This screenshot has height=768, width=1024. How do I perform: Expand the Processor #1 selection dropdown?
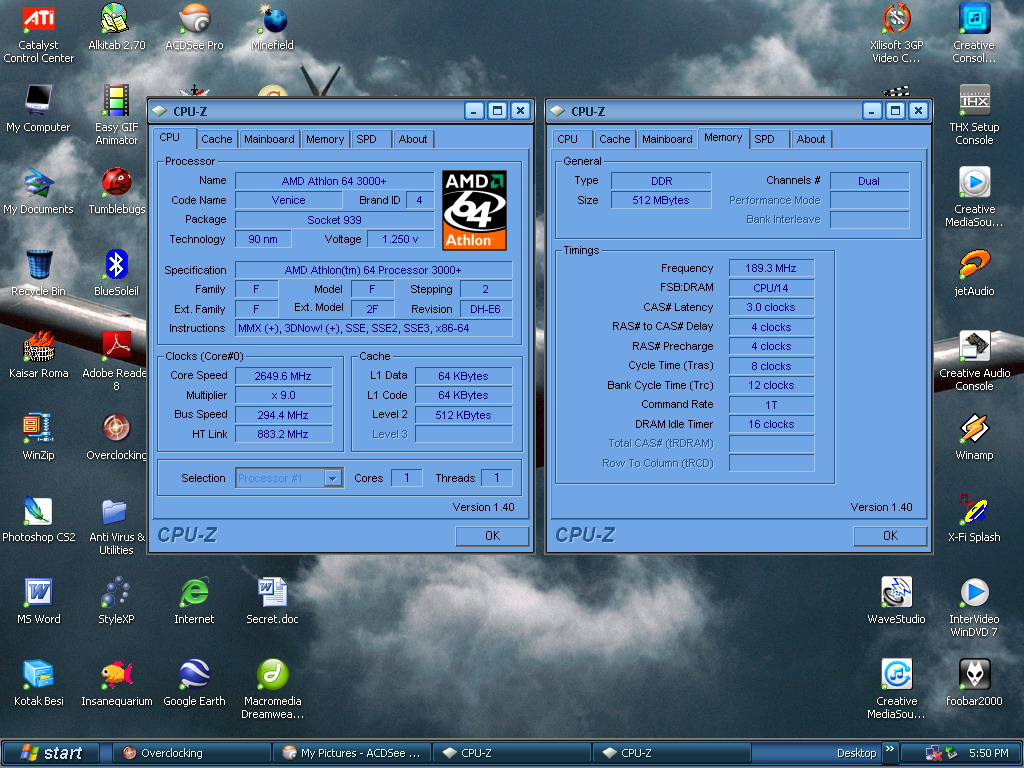pos(332,478)
